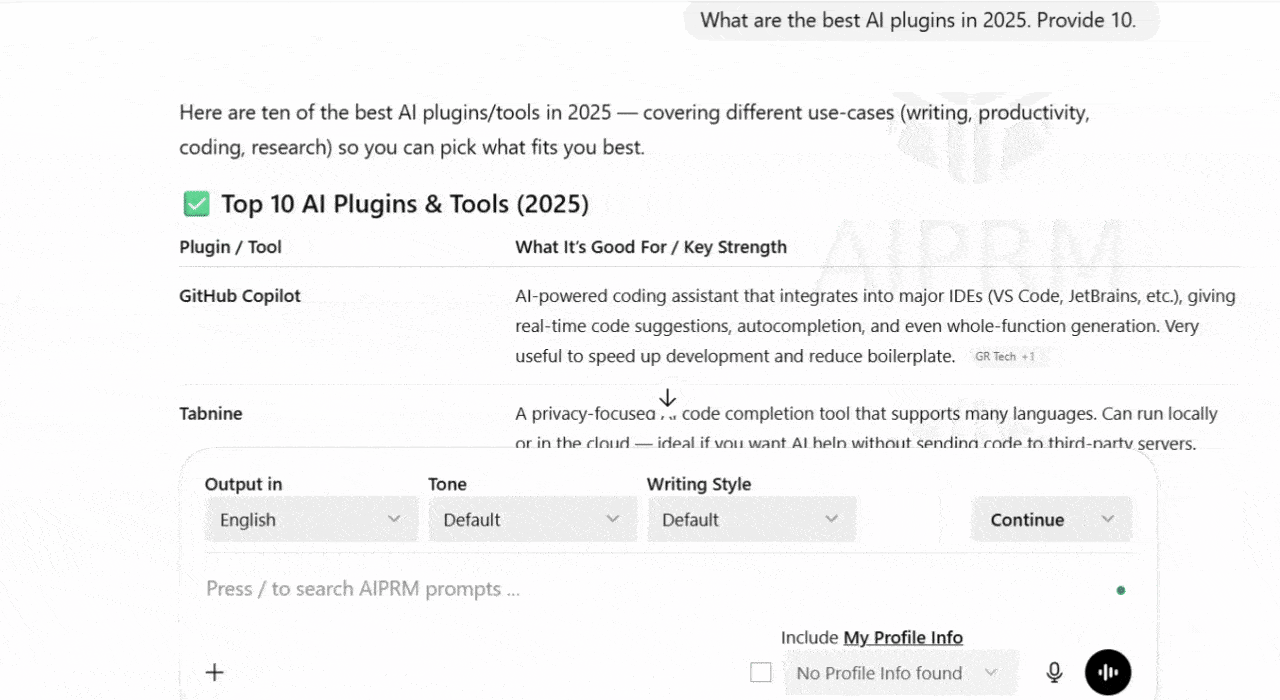Open the GR Tech source citation chip
This screenshot has width=1280, height=700.
(x=1004, y=357)
